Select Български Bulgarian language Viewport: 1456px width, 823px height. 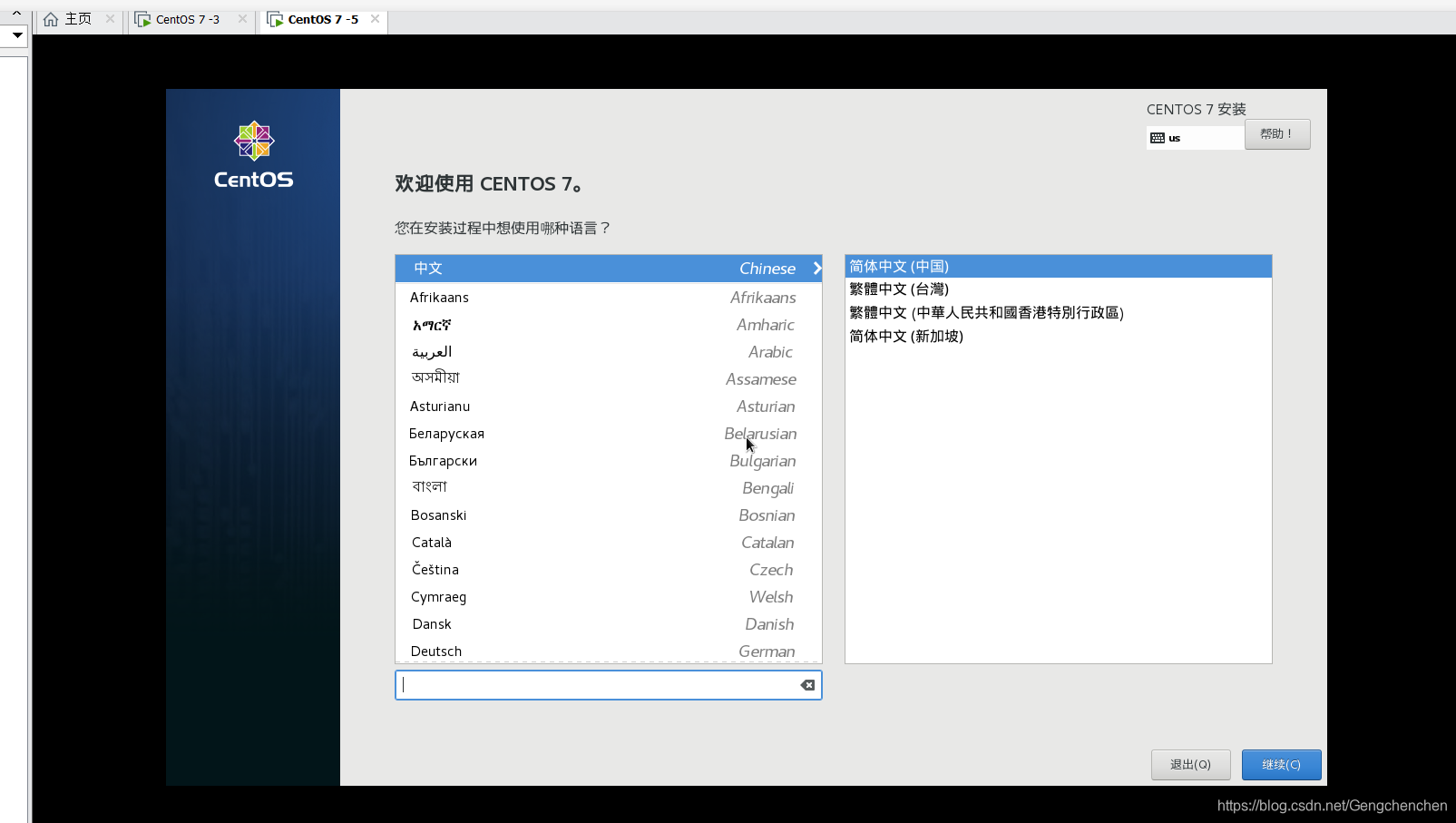[x=609, y=461]
